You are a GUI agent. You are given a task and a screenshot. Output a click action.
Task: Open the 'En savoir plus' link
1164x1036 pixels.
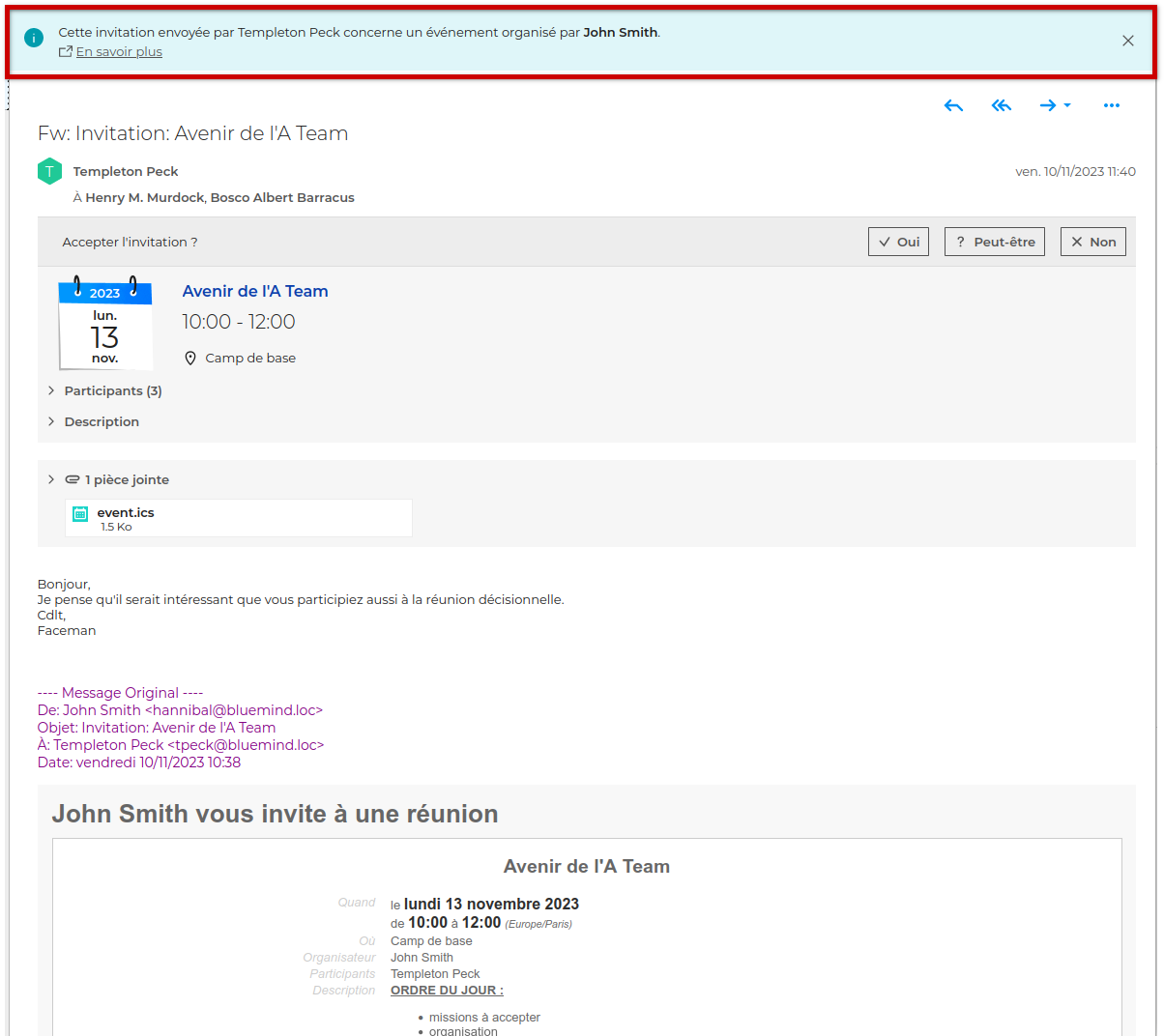pyautogui.click(x=119, y=52)
